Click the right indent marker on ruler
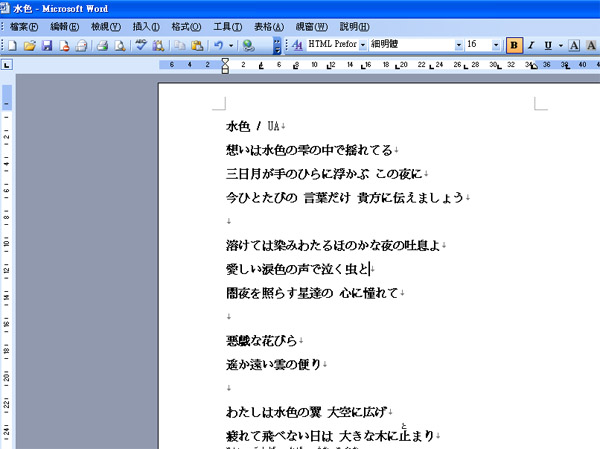The image size is (600, 449). (533, 66)
